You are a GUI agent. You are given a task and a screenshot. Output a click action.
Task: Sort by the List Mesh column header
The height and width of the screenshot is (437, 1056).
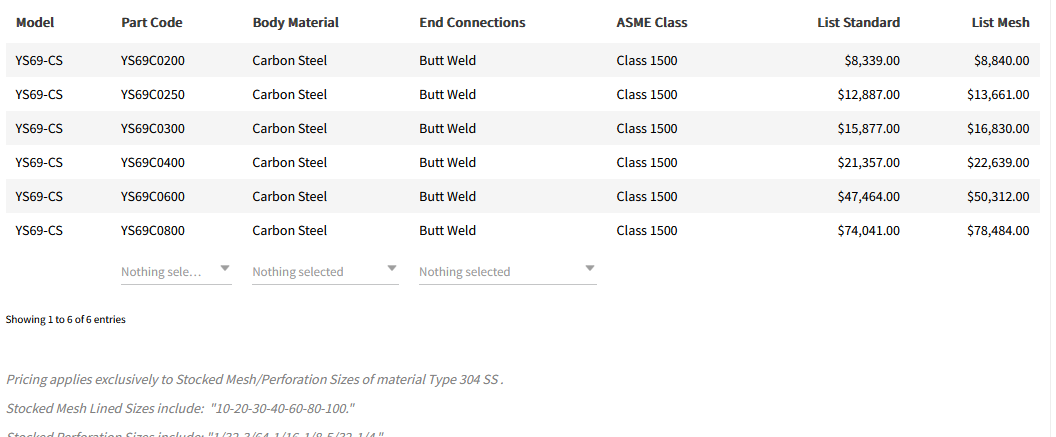pos(1000,22)
